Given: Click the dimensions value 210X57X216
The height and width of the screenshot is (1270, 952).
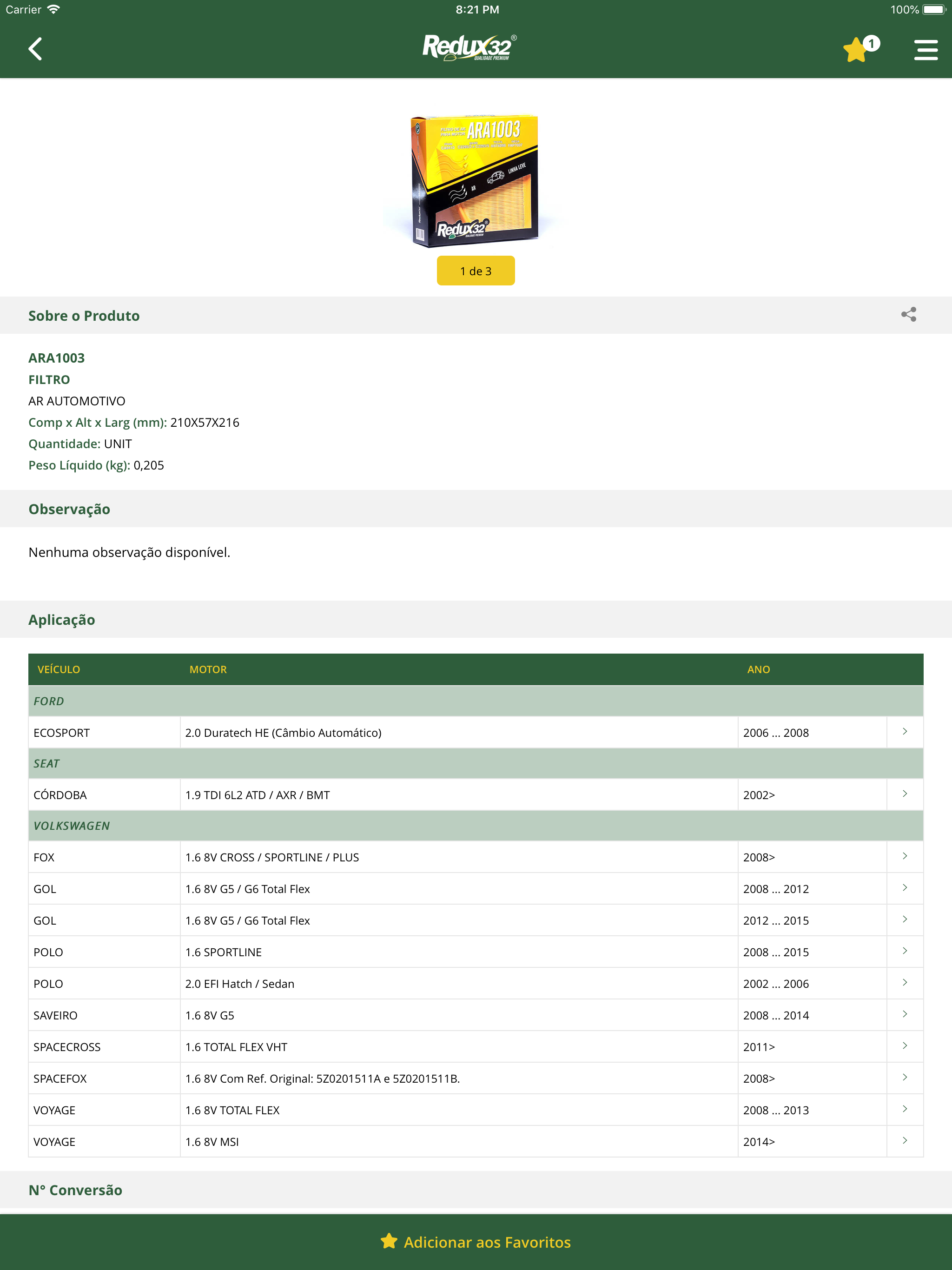Looking at the screenshot, I should point(205,422).
